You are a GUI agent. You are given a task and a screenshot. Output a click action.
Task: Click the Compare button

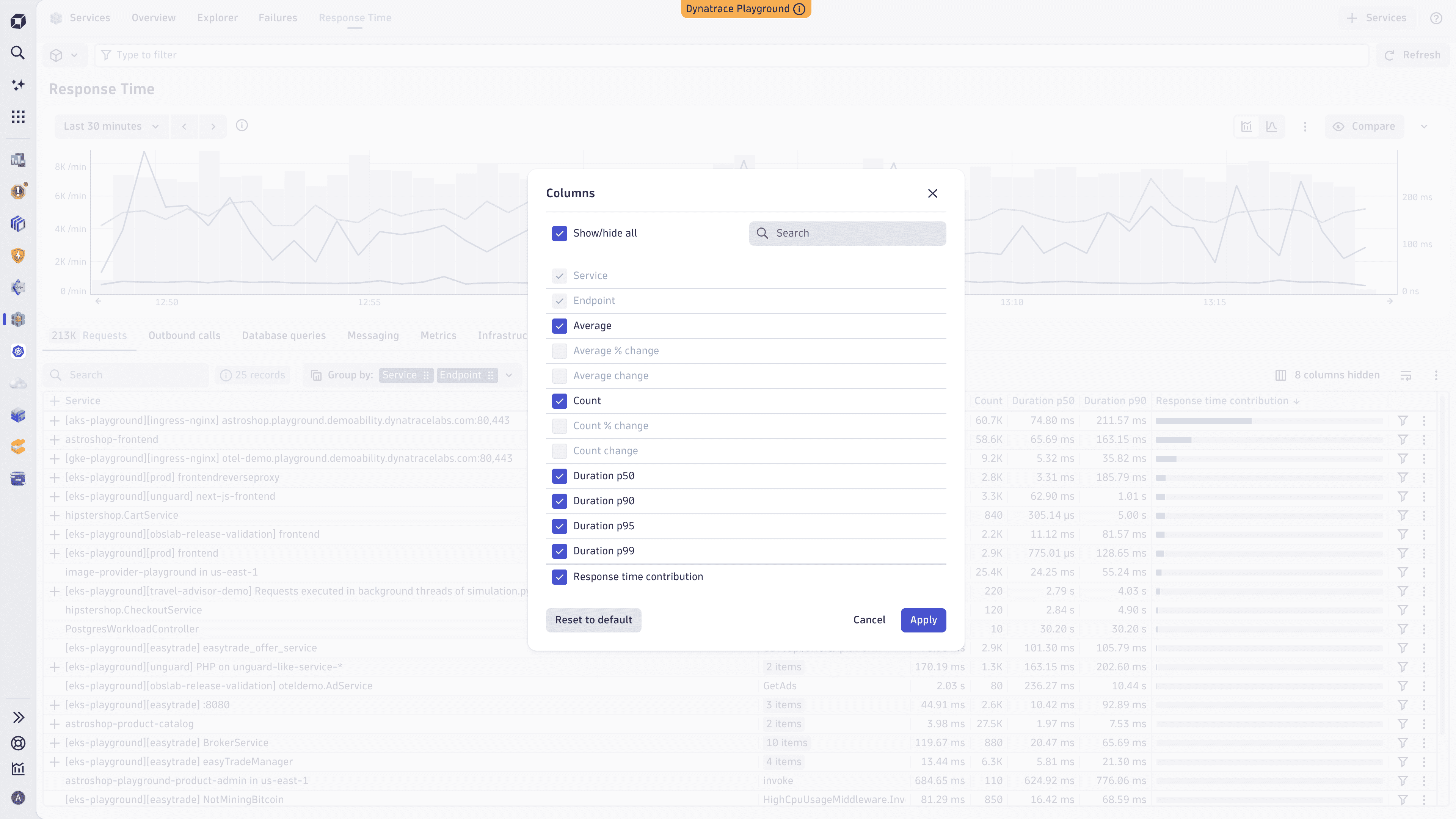pyautogui.click(x=1365, y=127)
